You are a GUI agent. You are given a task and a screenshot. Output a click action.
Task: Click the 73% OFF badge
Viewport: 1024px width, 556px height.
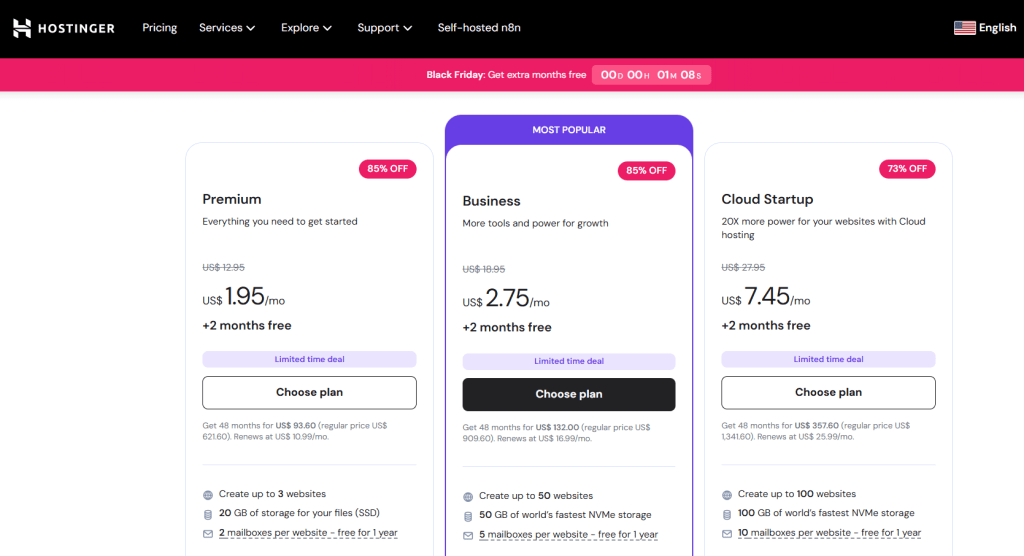tap(907, 169)
